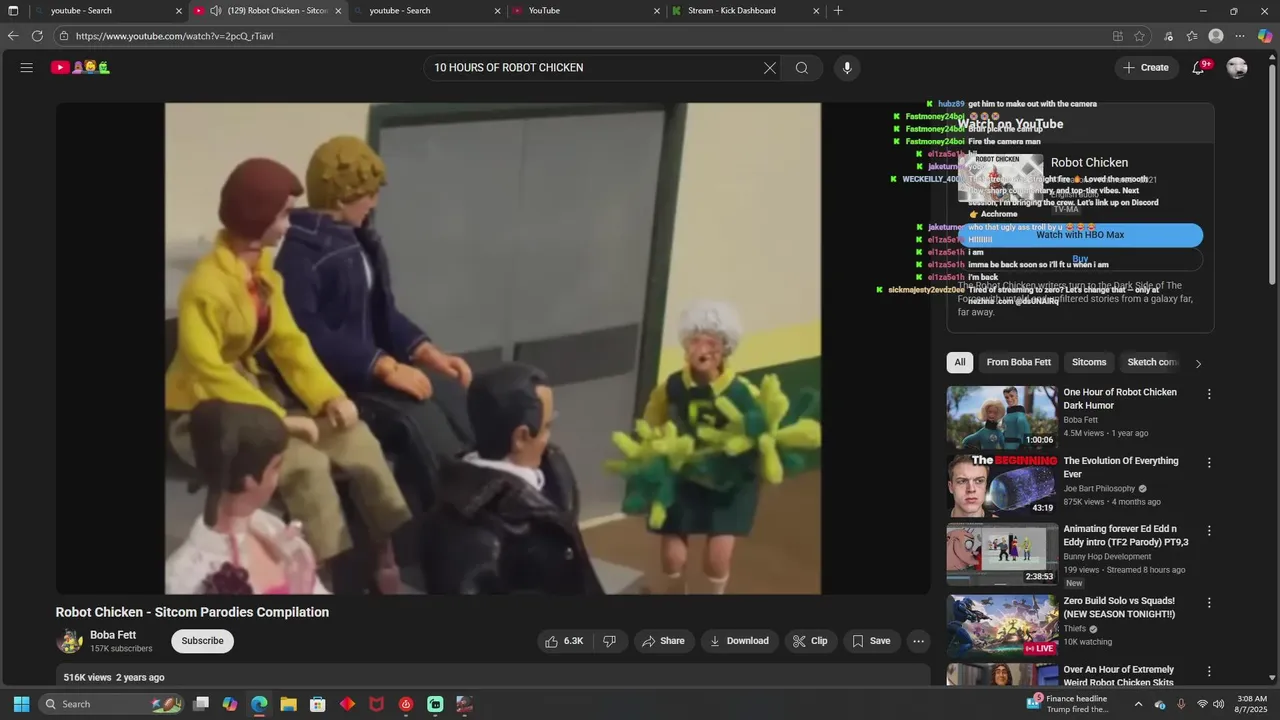The width and height of the screenshot is (1280, 720).
Task: Switch to the YouTube tab
Action: pos(585,11)
